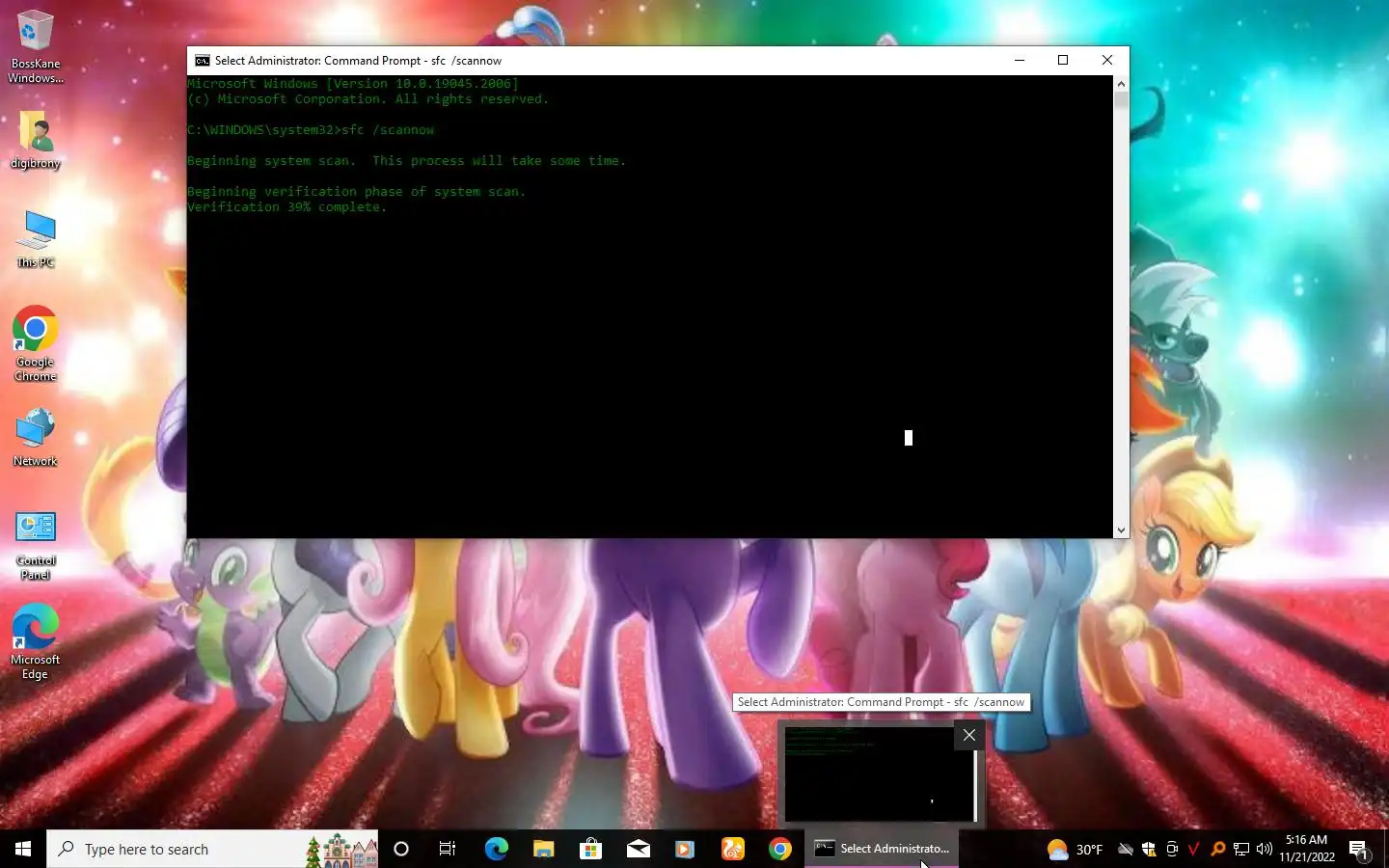1389x868 pixels.
Task: Close the Command Prompt taskbar preview
Action: point(969,735)
